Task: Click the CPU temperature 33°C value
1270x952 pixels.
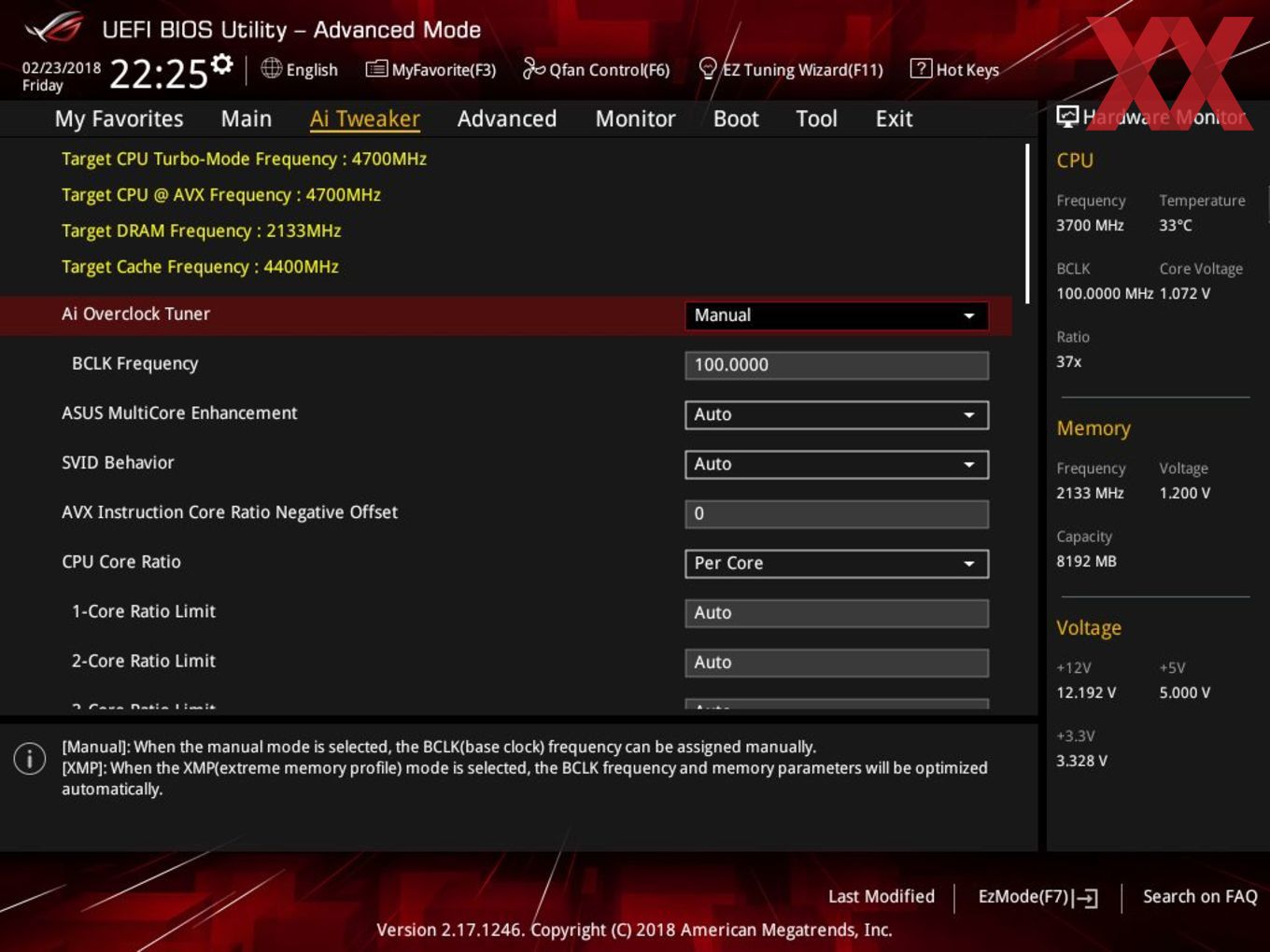Action: [x=1176, y=225]
